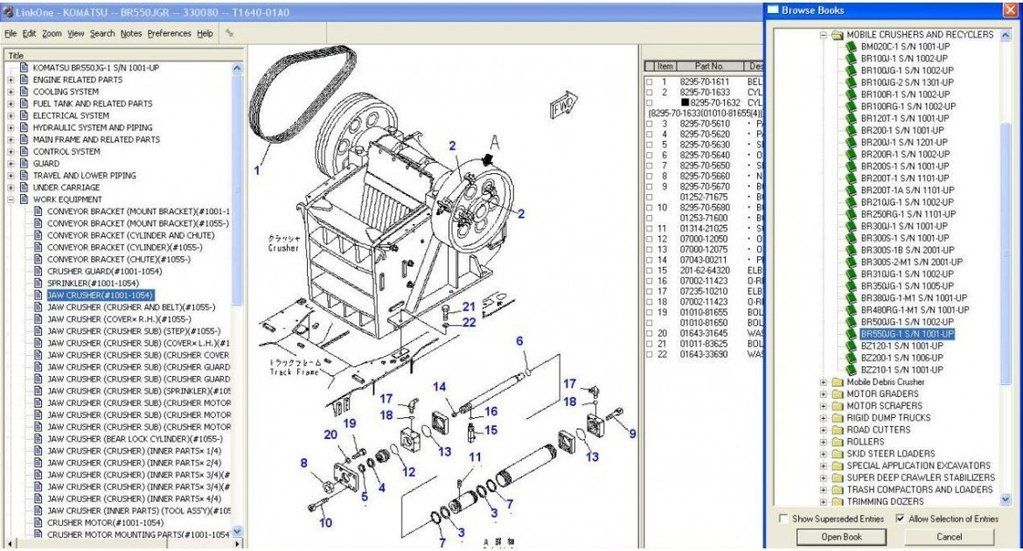Viewport: 1023px width, 551px height.
Task: Select BR100JG-2 S/N 1301-UP book icon
Action: [x=851, y=82]
